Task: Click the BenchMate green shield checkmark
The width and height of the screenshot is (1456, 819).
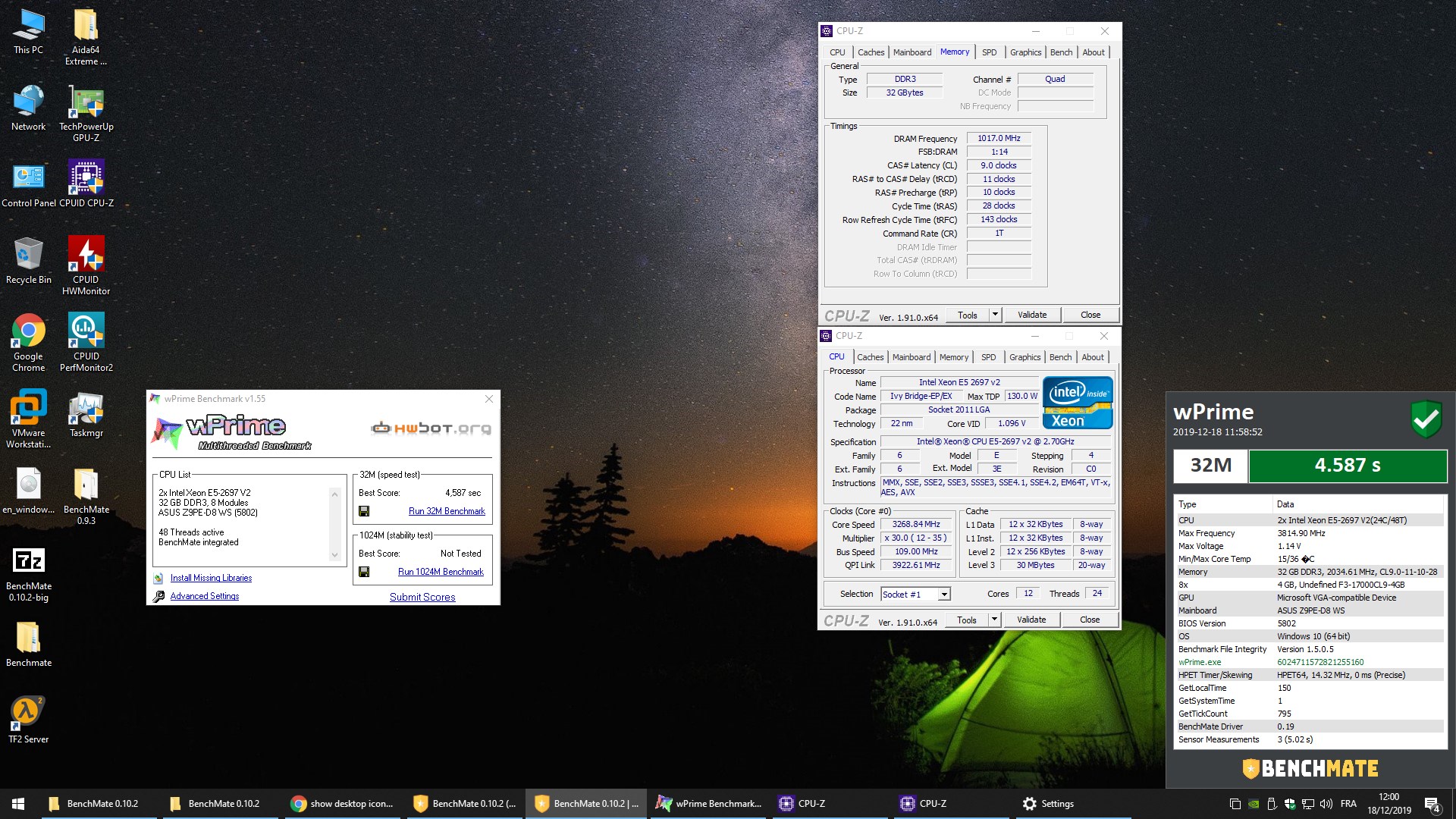Action: point(1426,419)
